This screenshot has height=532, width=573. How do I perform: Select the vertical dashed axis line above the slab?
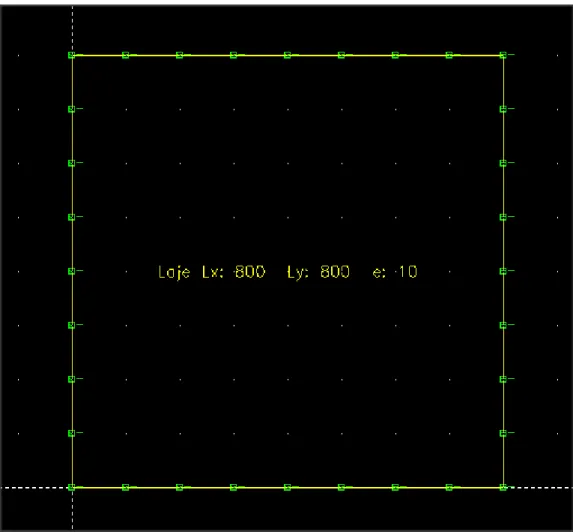tap(72, 28)
